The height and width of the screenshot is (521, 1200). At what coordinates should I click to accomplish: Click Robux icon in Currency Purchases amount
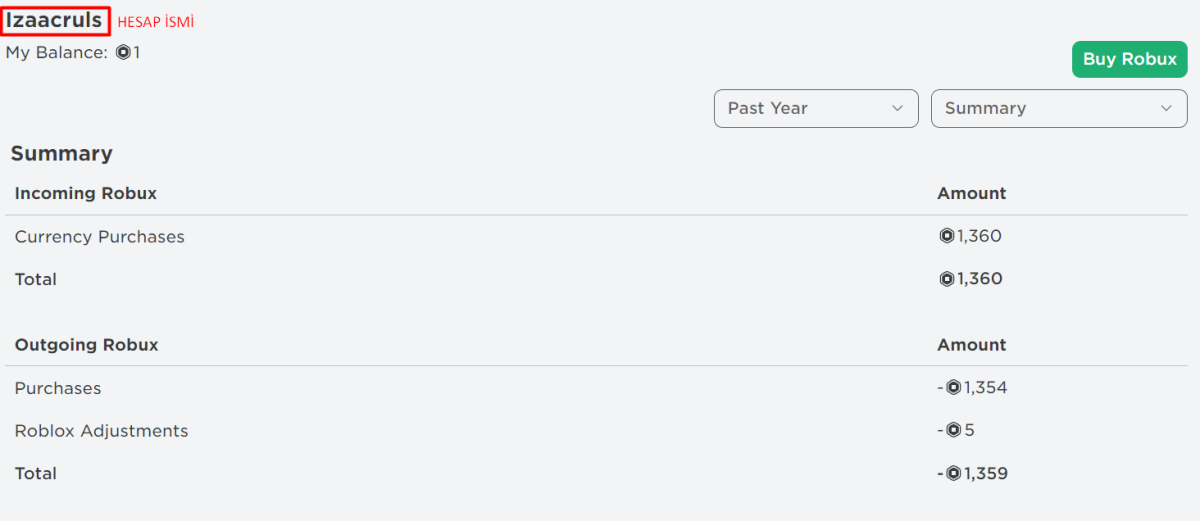[946, 237]
